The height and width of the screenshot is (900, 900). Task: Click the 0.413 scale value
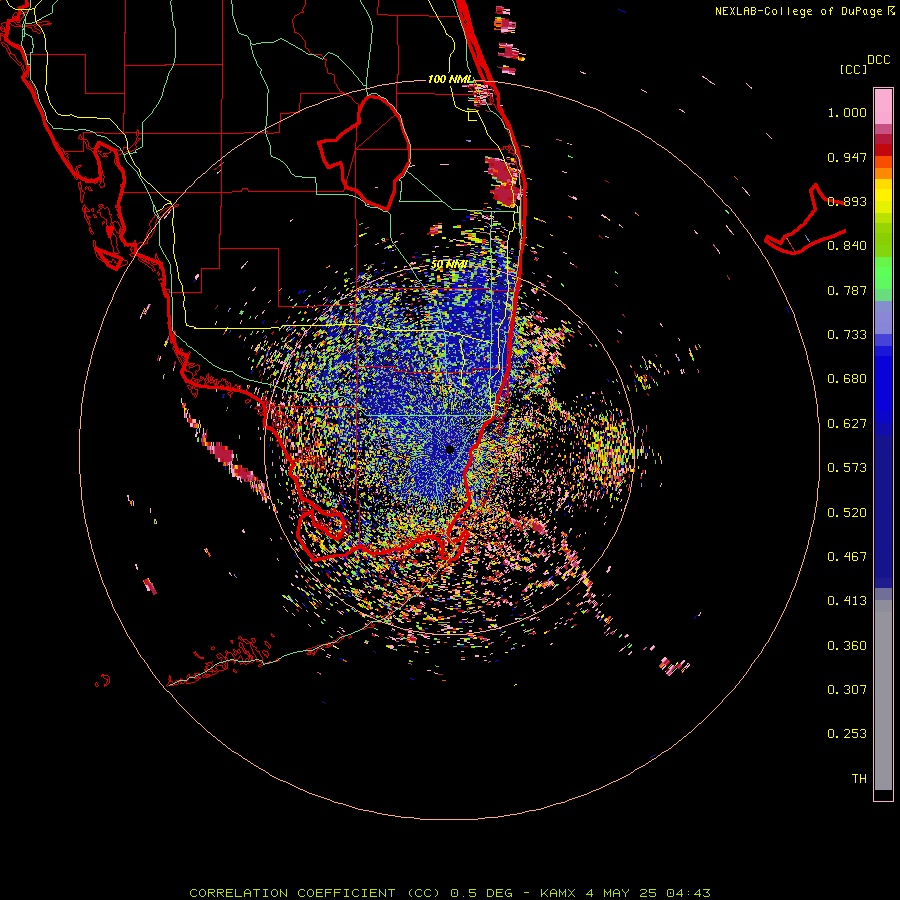847,601
